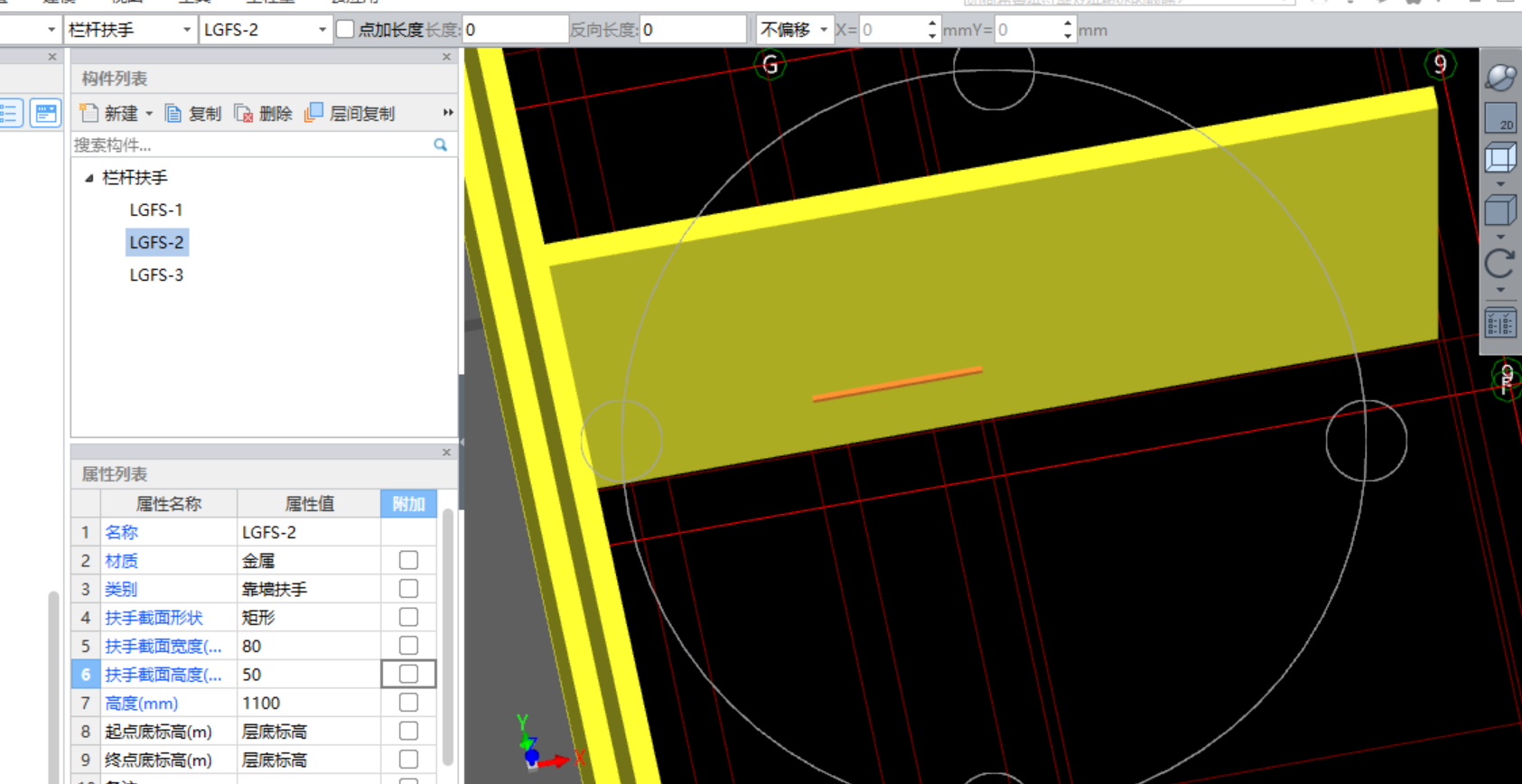Open the dropdown left of 栏杆扶手
Image resolution: width=1522 pixels, height=784 pixels.
pyautogui.click(x=51, y=30)
